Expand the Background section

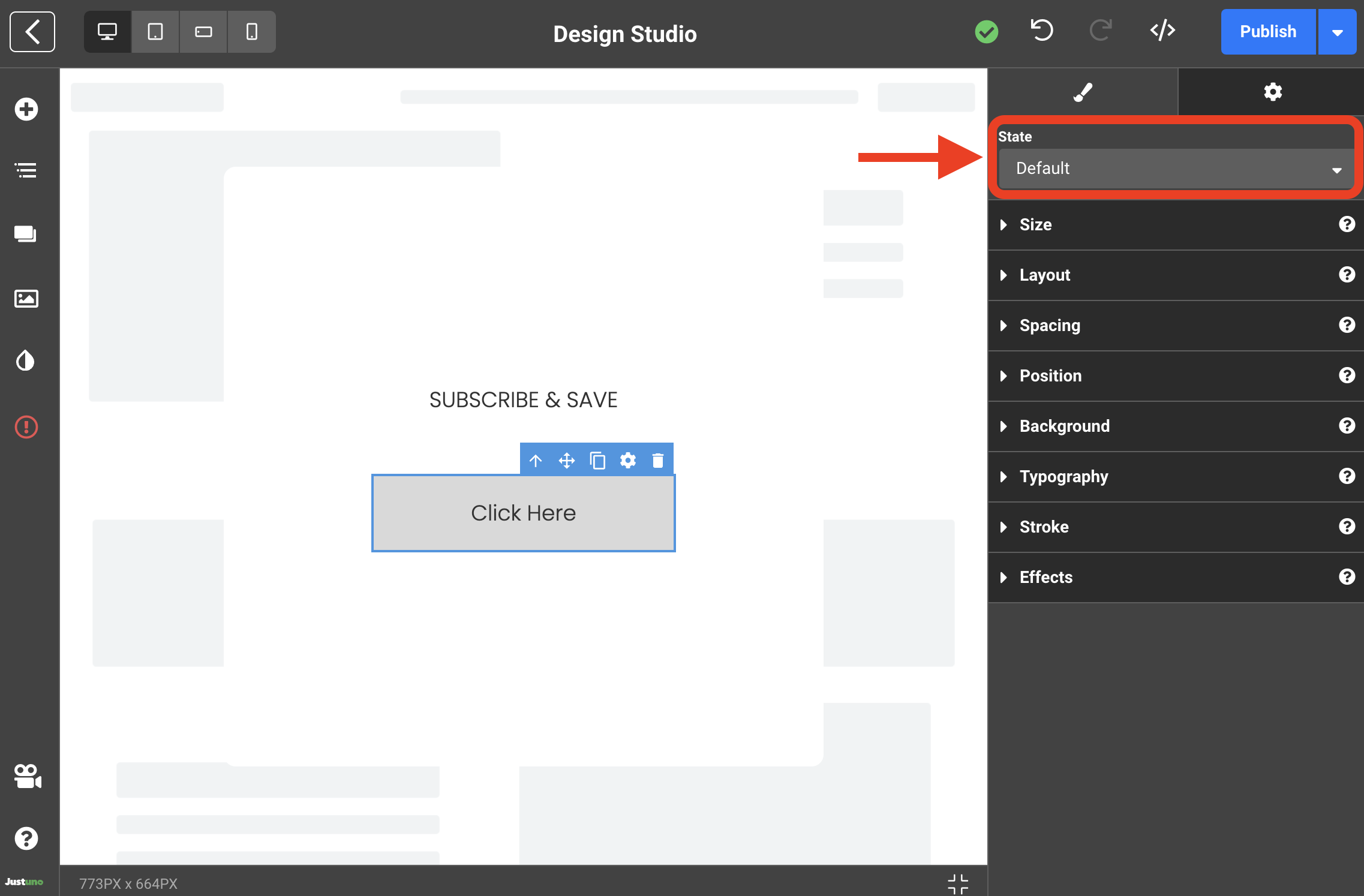pyautogui.click(x=1064, y=426)
